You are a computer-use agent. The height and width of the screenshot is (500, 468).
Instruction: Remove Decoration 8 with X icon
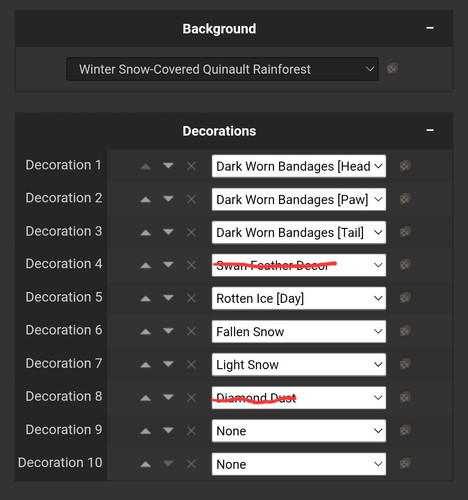191,397
